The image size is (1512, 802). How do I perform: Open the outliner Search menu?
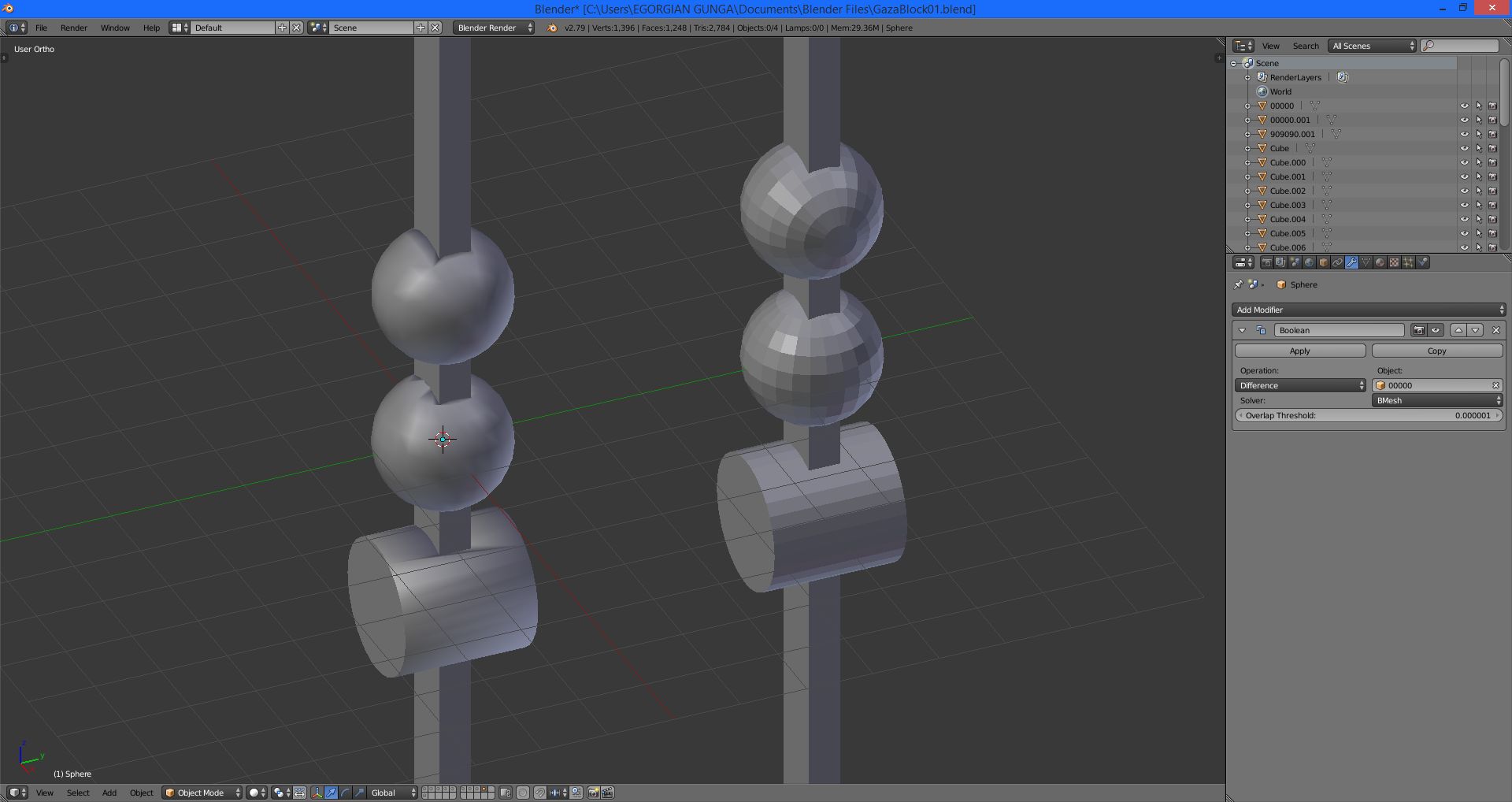pyautogui.click(x=1306, y=46)
